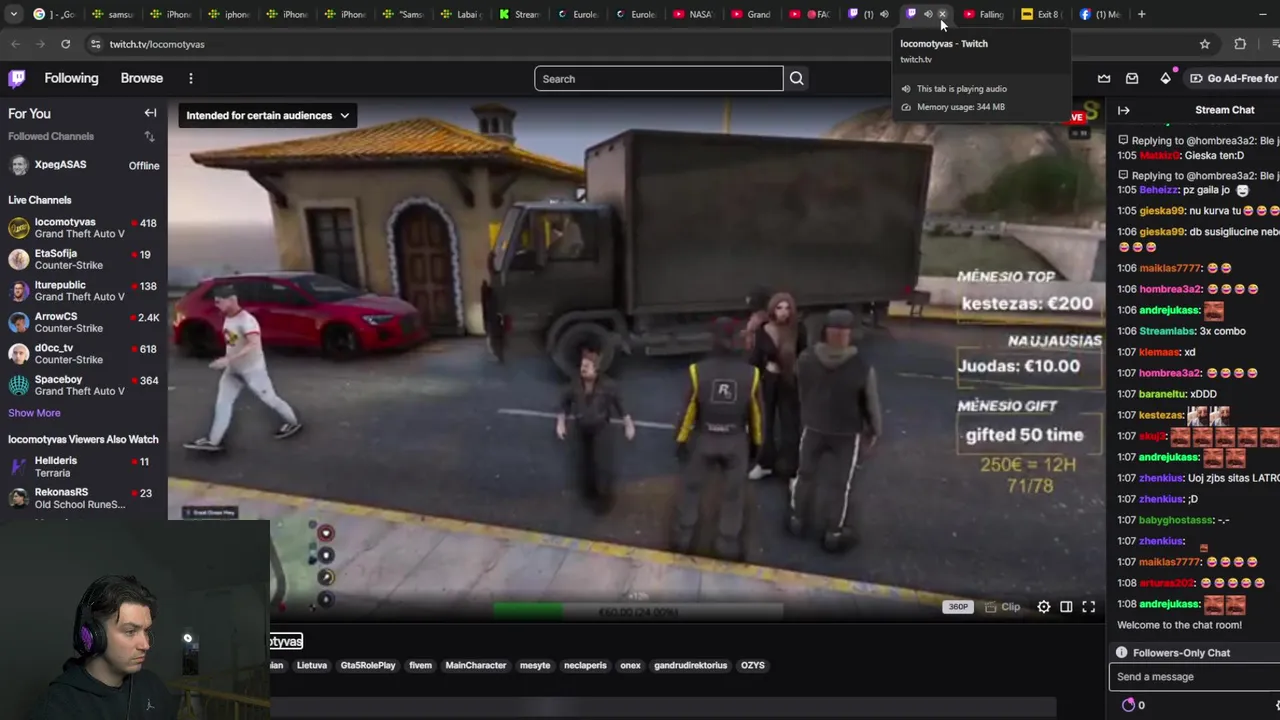This screenshot has width=1280, height=720.
Task: Switch to the NASA YouTube tab
Action: coord(693,14)
